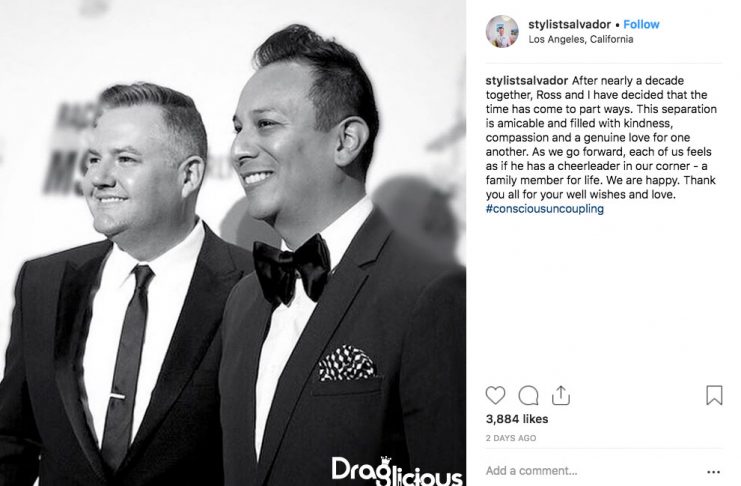Like the post with the heart icon
Viewport: 741px width, 486px height.
[x=495, y=395]
